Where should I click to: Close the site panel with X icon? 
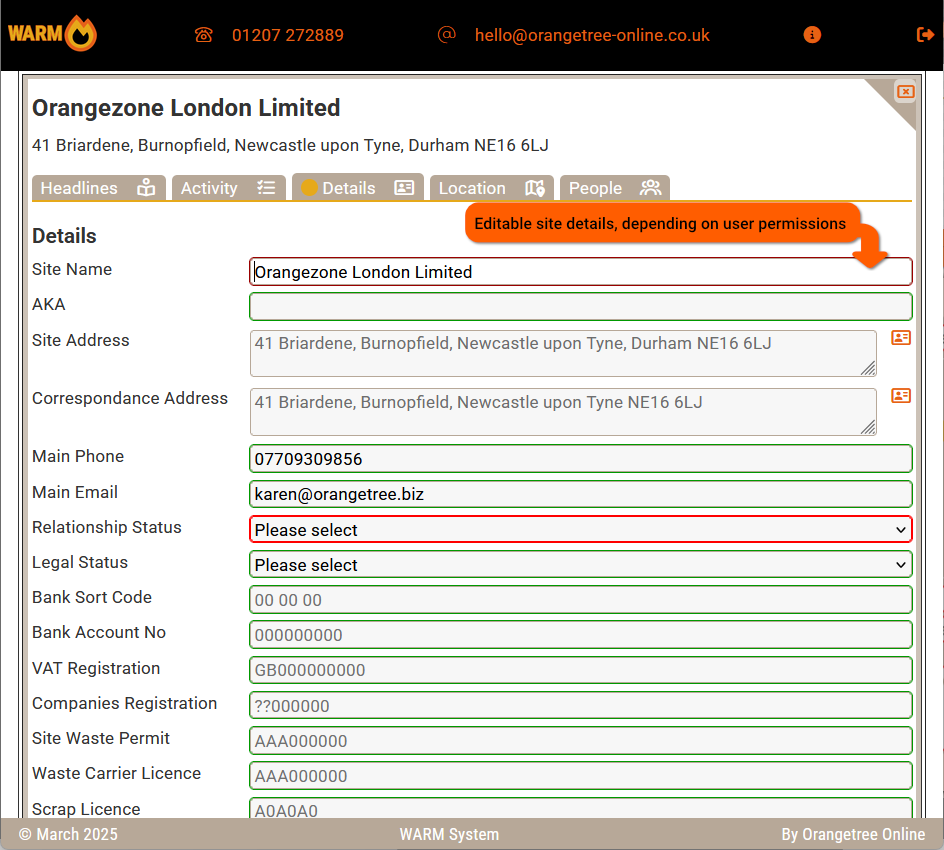[905, 92]
